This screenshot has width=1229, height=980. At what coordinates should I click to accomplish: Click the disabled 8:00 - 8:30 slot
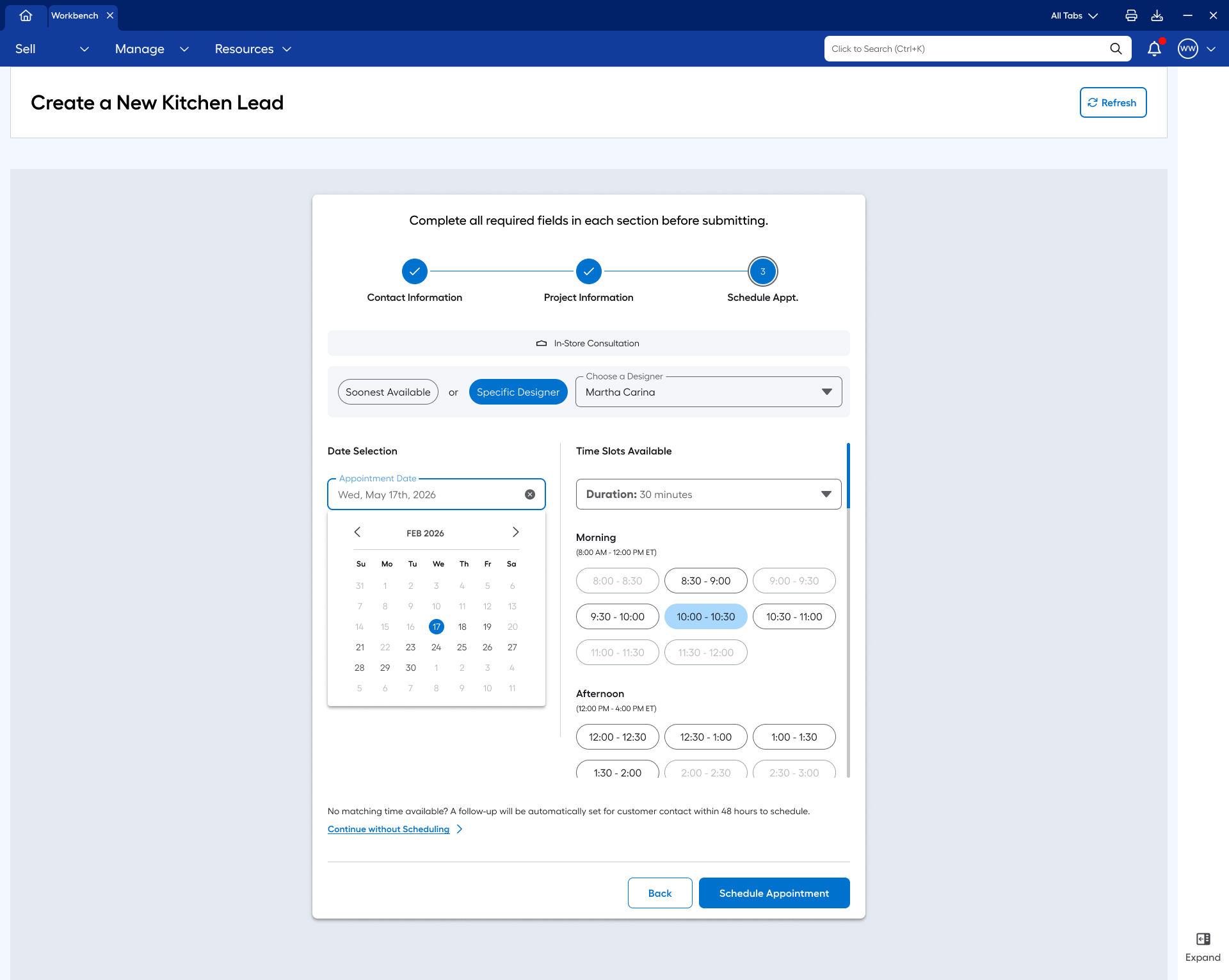(x=618, y=581)
